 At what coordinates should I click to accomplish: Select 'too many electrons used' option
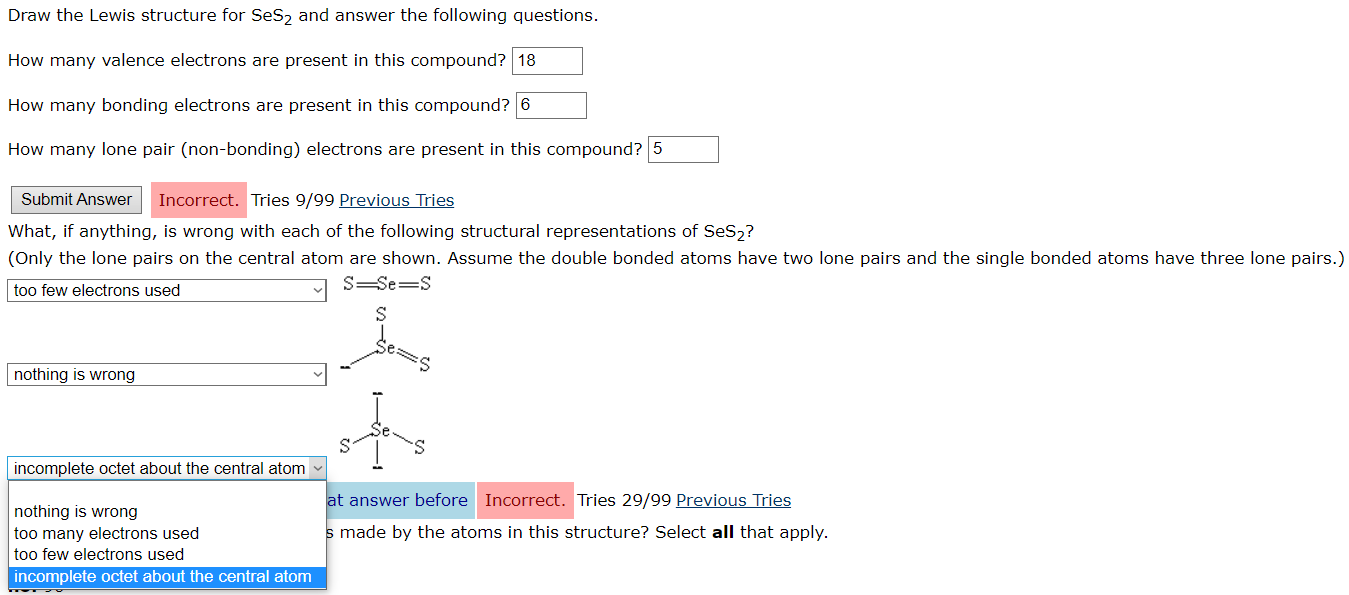pyautogui.click(x=105, y=533)
